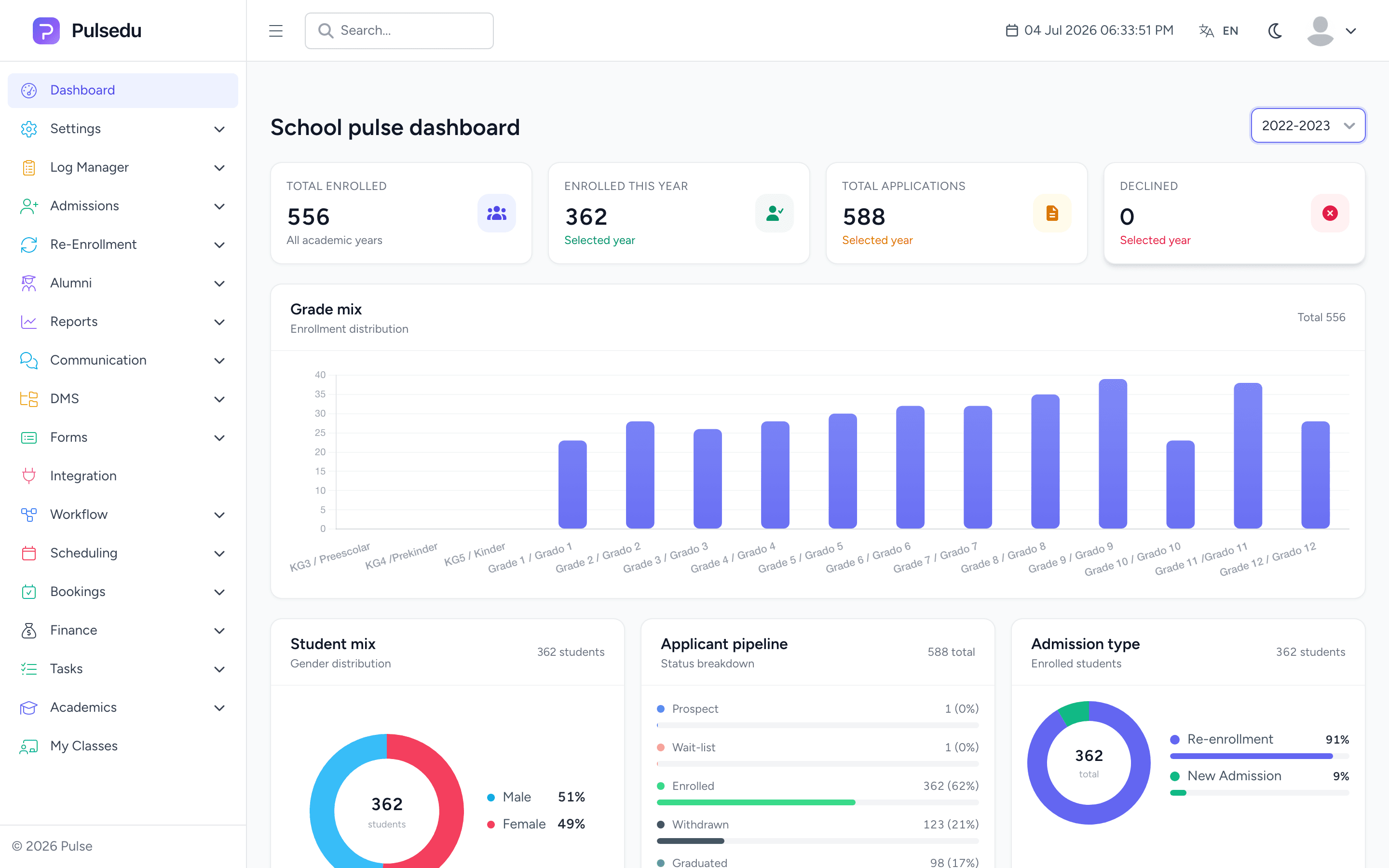1389x868 pixels.
Task: Click the Tasks checklist icon
Action: 29,669
